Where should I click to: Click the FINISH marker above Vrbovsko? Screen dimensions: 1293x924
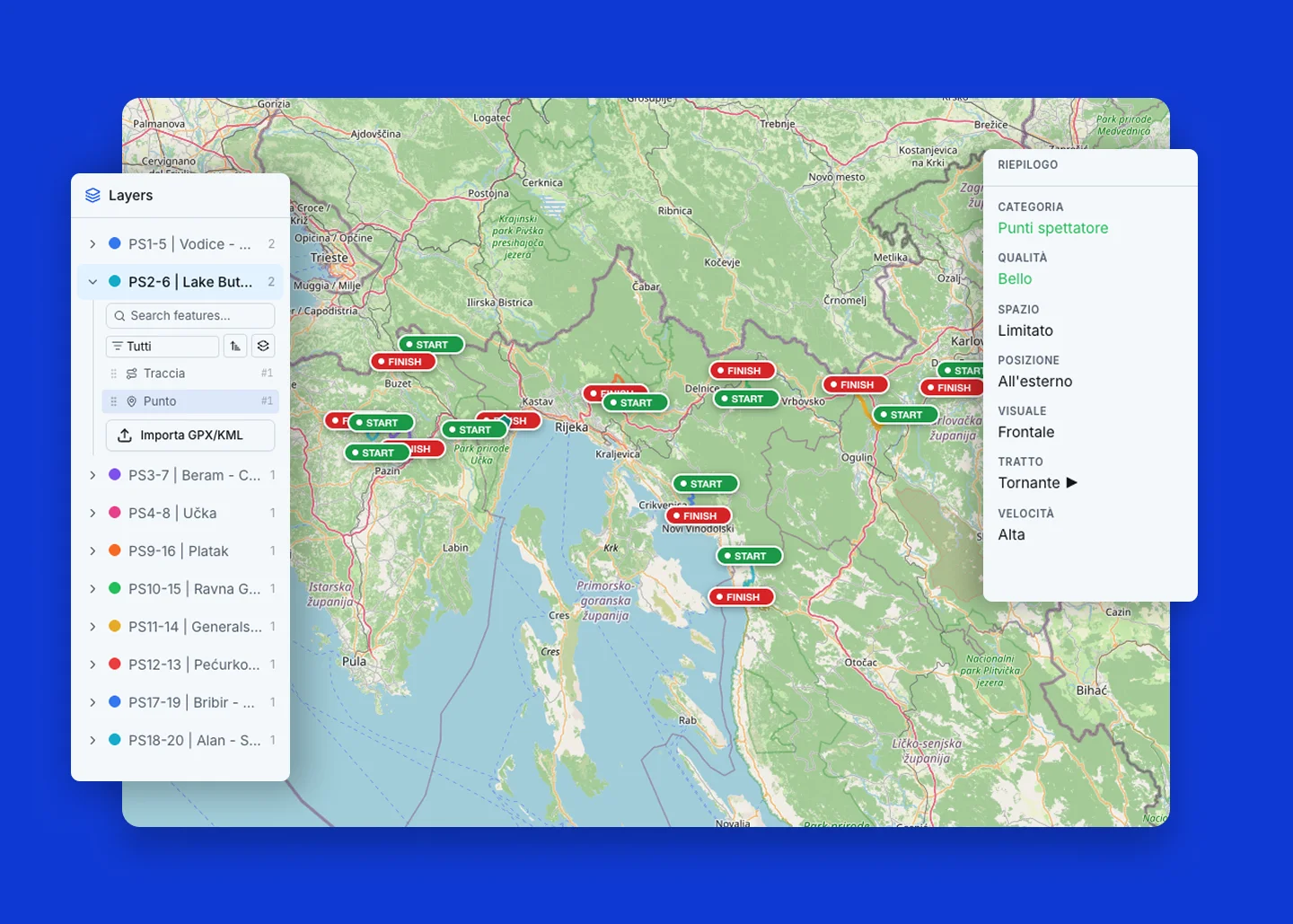(856, 384)
